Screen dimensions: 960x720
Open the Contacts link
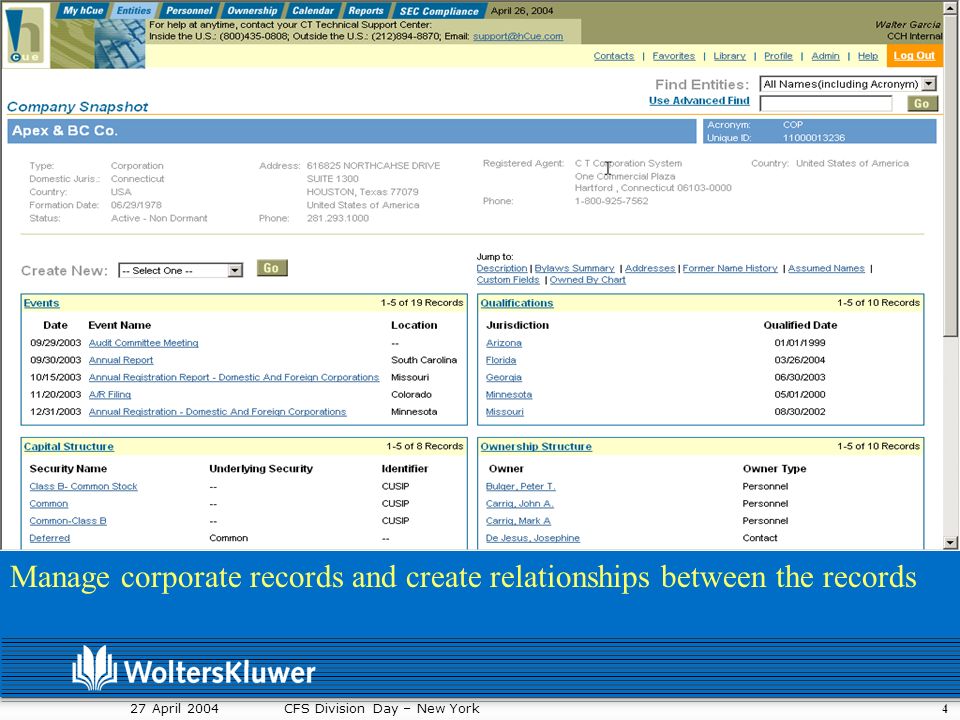pyautogui.click(x=613, y=56)
